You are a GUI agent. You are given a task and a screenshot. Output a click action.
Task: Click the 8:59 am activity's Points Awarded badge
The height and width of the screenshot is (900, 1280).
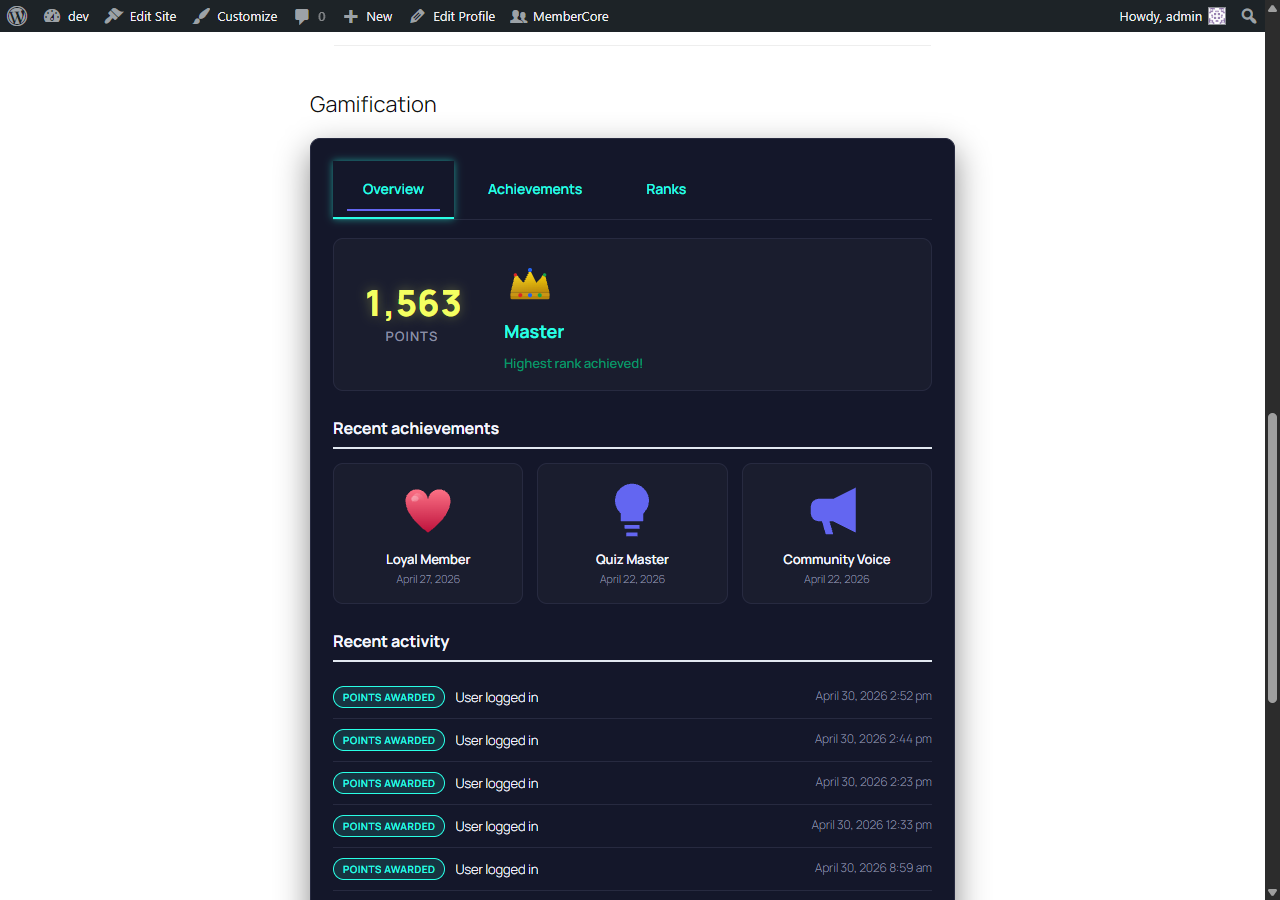[x=389, y=869]
